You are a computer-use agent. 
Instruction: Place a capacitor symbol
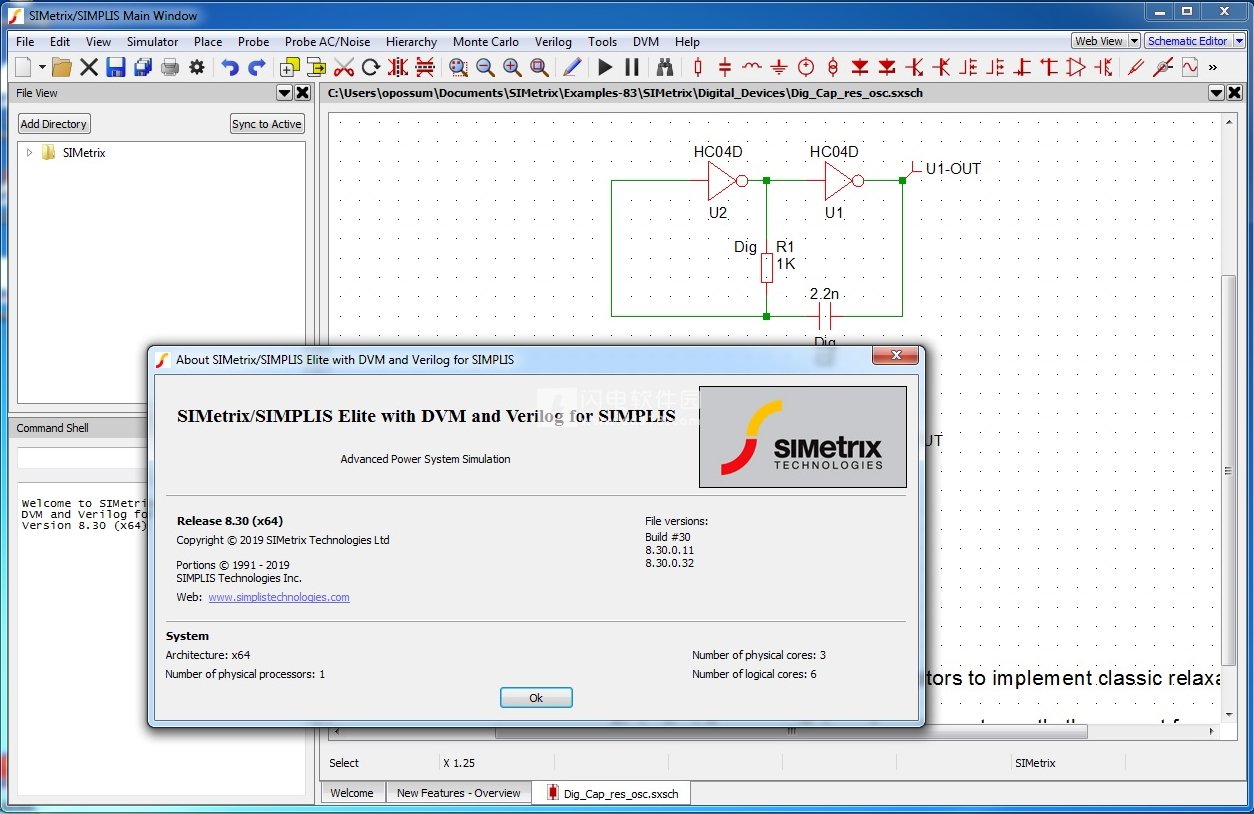pyautogui.click(x=725, y=67)
